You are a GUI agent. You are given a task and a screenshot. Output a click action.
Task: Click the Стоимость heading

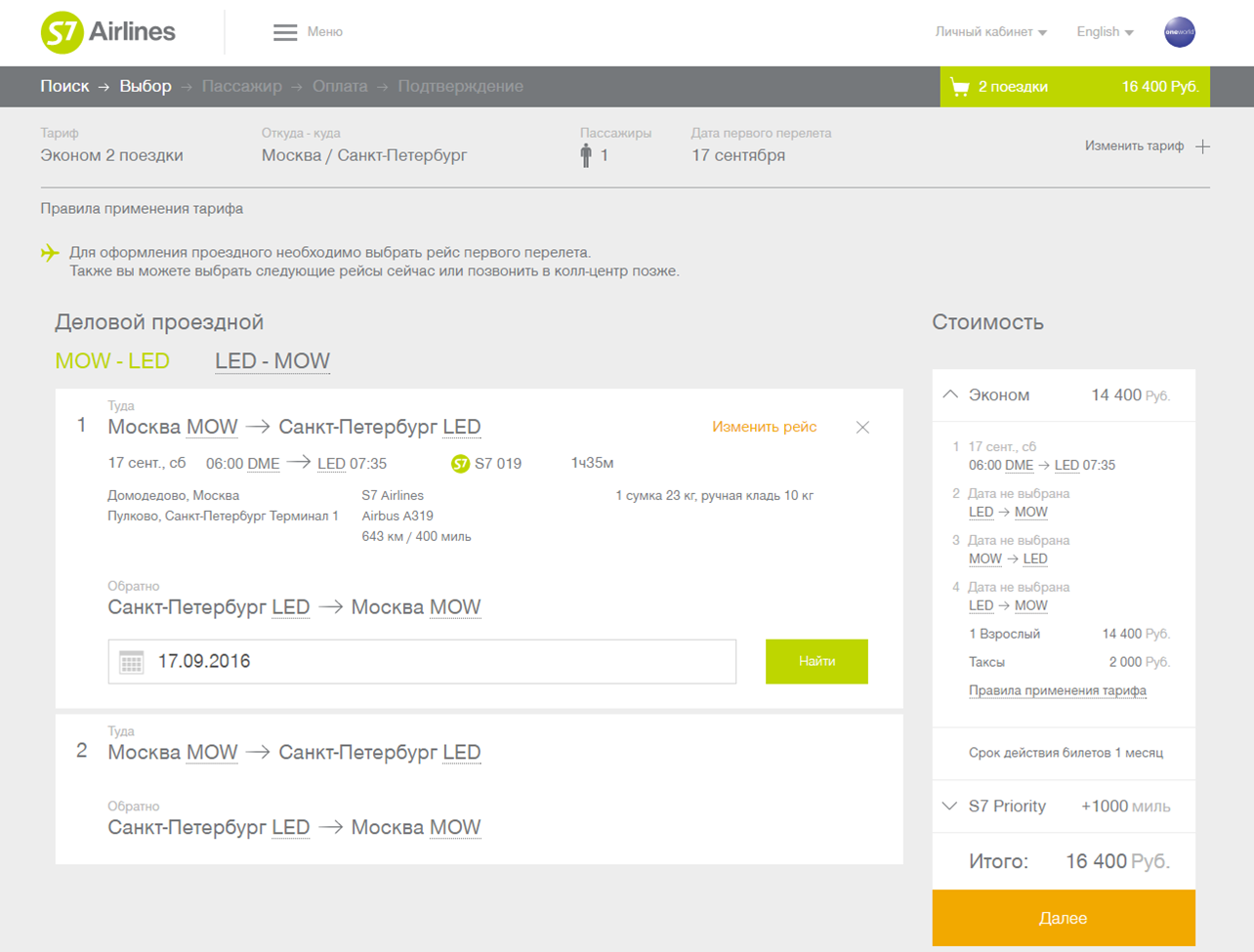point(987,322)
